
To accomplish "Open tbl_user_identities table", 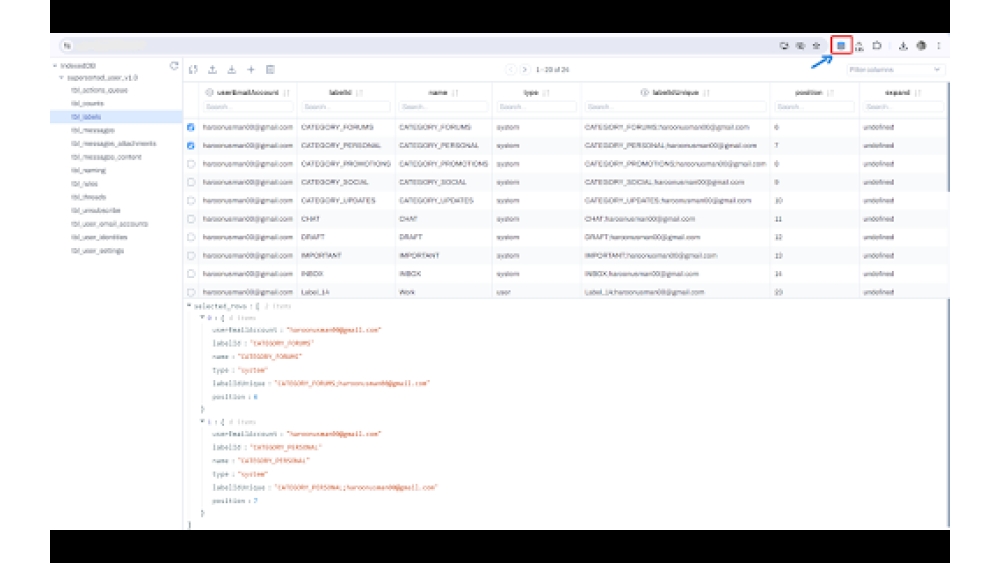I will coord(99,237).
